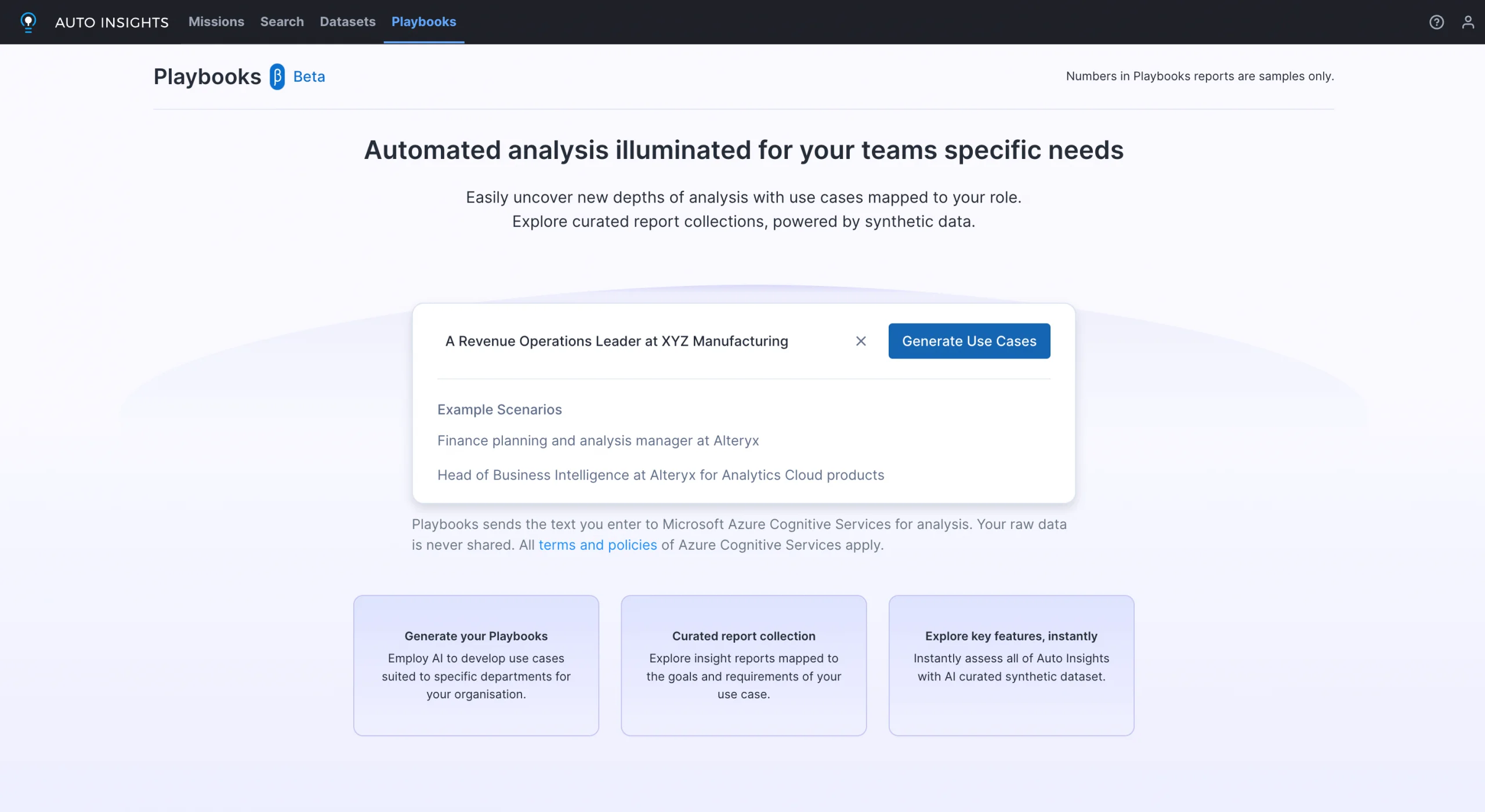Open the terms and policies link
Image resolution: width=1485 pixels, height=812 pixels.
pyautogui.click(x=597, y=545)
